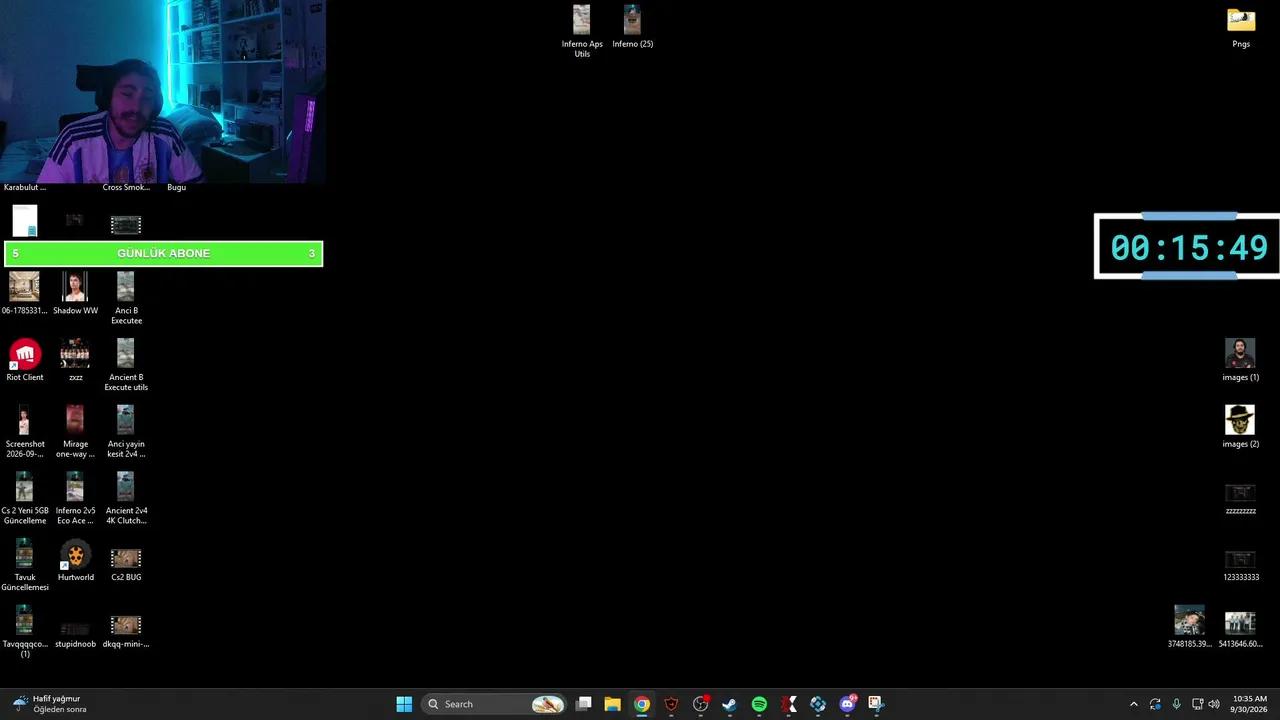Select the stupidnoob file icon
Viewport: 1280px width, 720px height.
point(75,634)
